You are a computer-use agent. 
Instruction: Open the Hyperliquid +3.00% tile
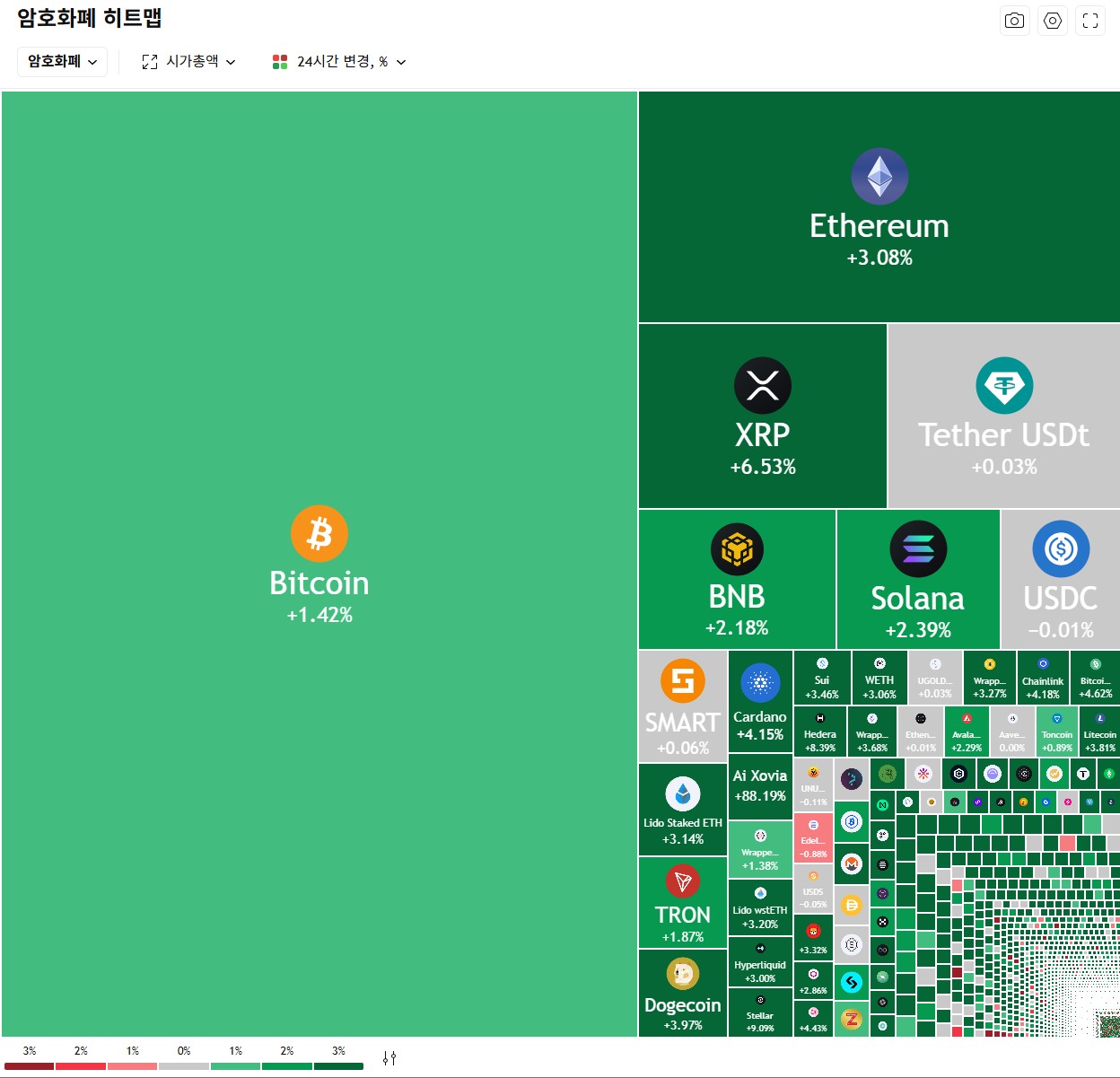[760, 962]
